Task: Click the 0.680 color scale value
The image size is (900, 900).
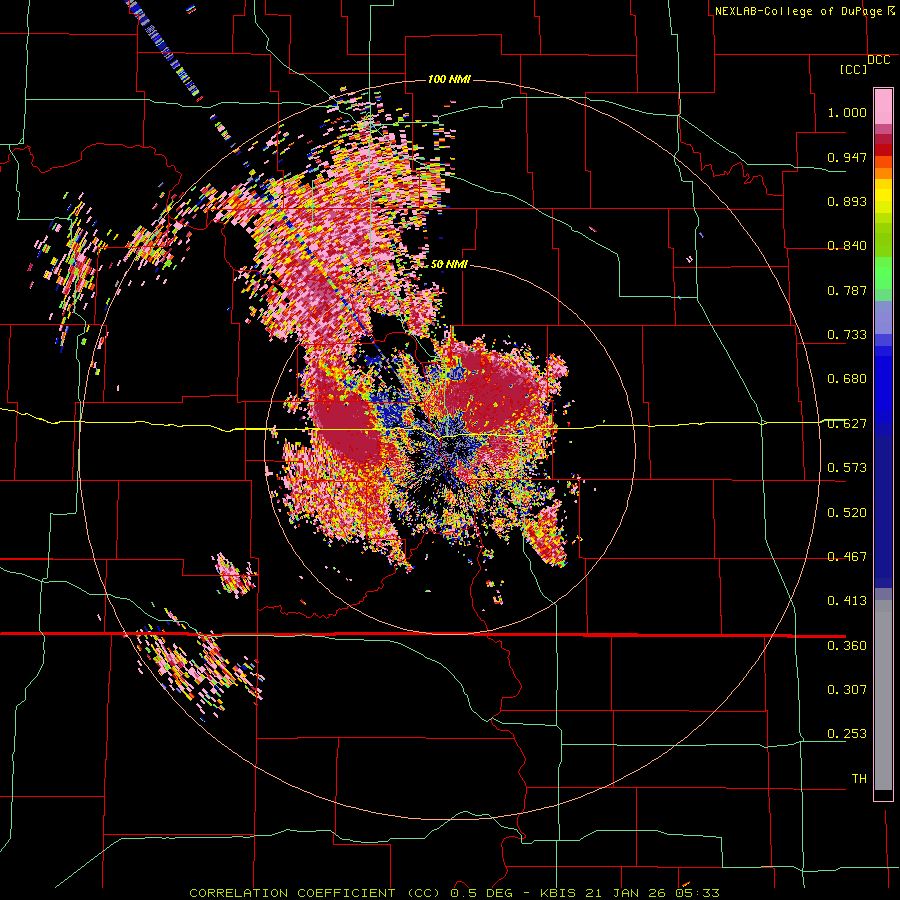Action: [x=847, y=379]
